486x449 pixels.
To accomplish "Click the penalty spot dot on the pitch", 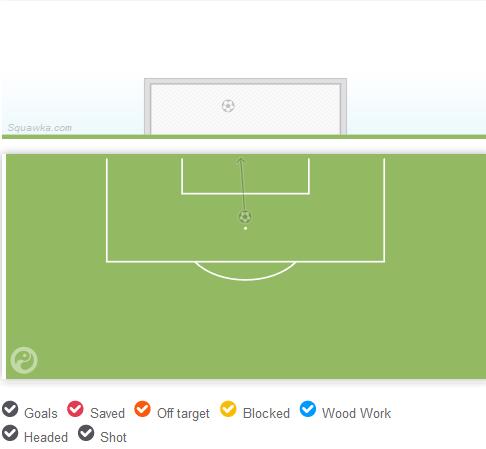I will [x=245, y=228].
